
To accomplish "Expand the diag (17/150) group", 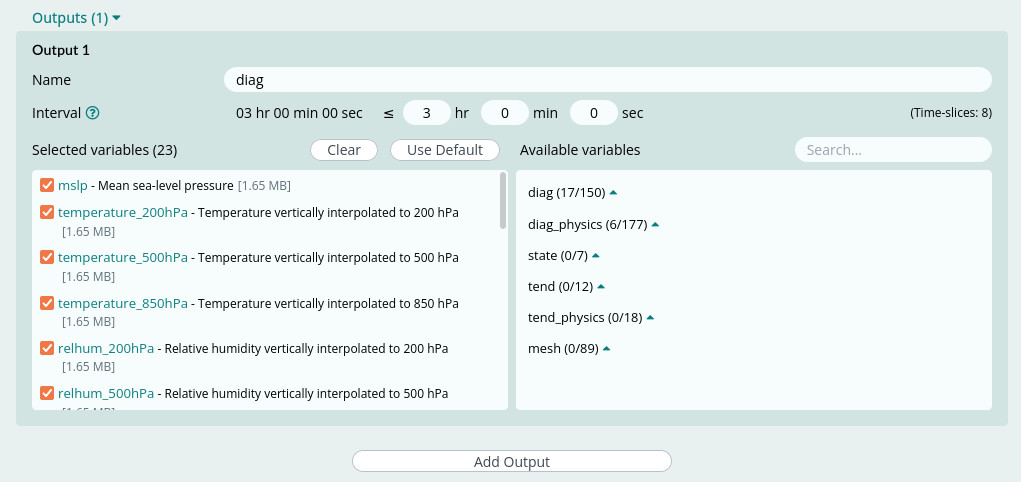I will pyautogui.click(x=572, y=193).
